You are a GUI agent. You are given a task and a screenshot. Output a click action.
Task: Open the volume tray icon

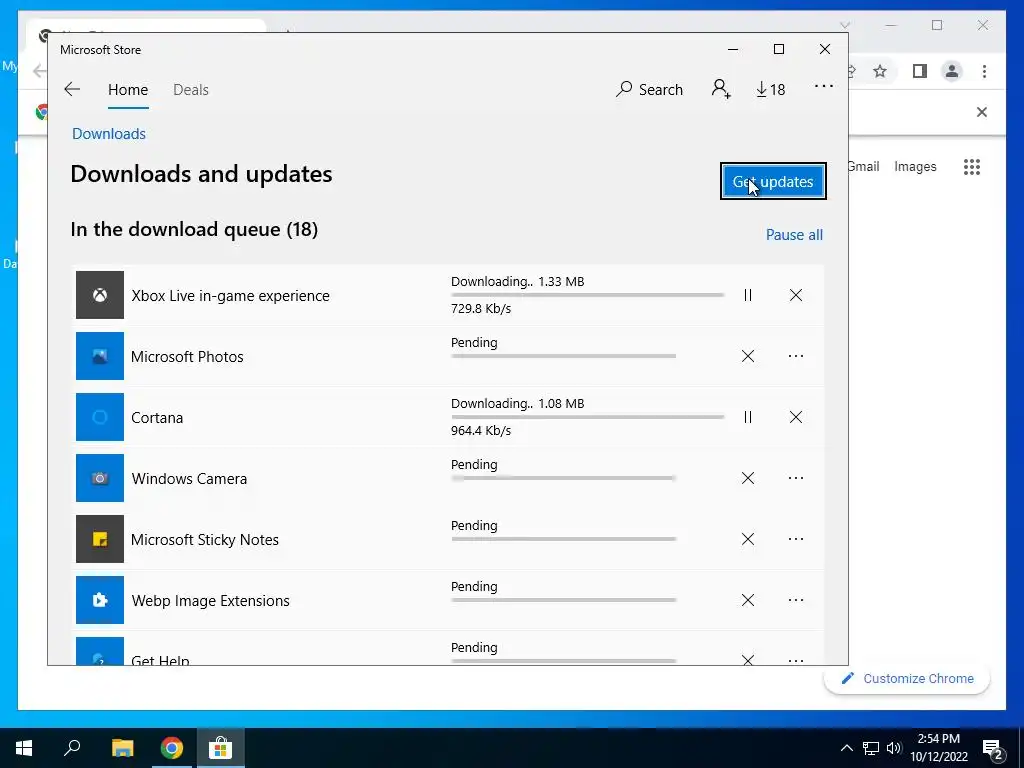pyautogui.click(x=894, y=748)
